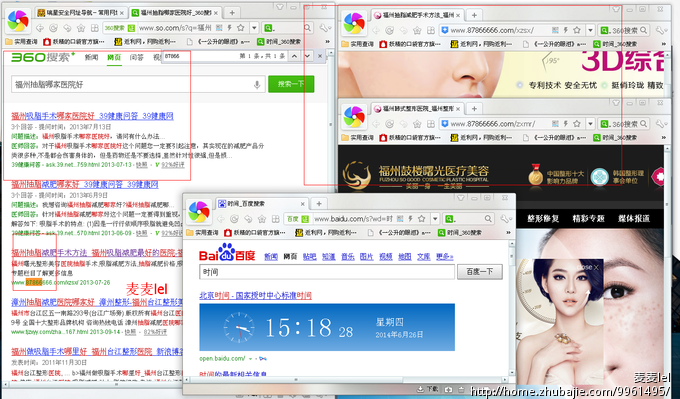Open new tab in xzsx window

474,15
